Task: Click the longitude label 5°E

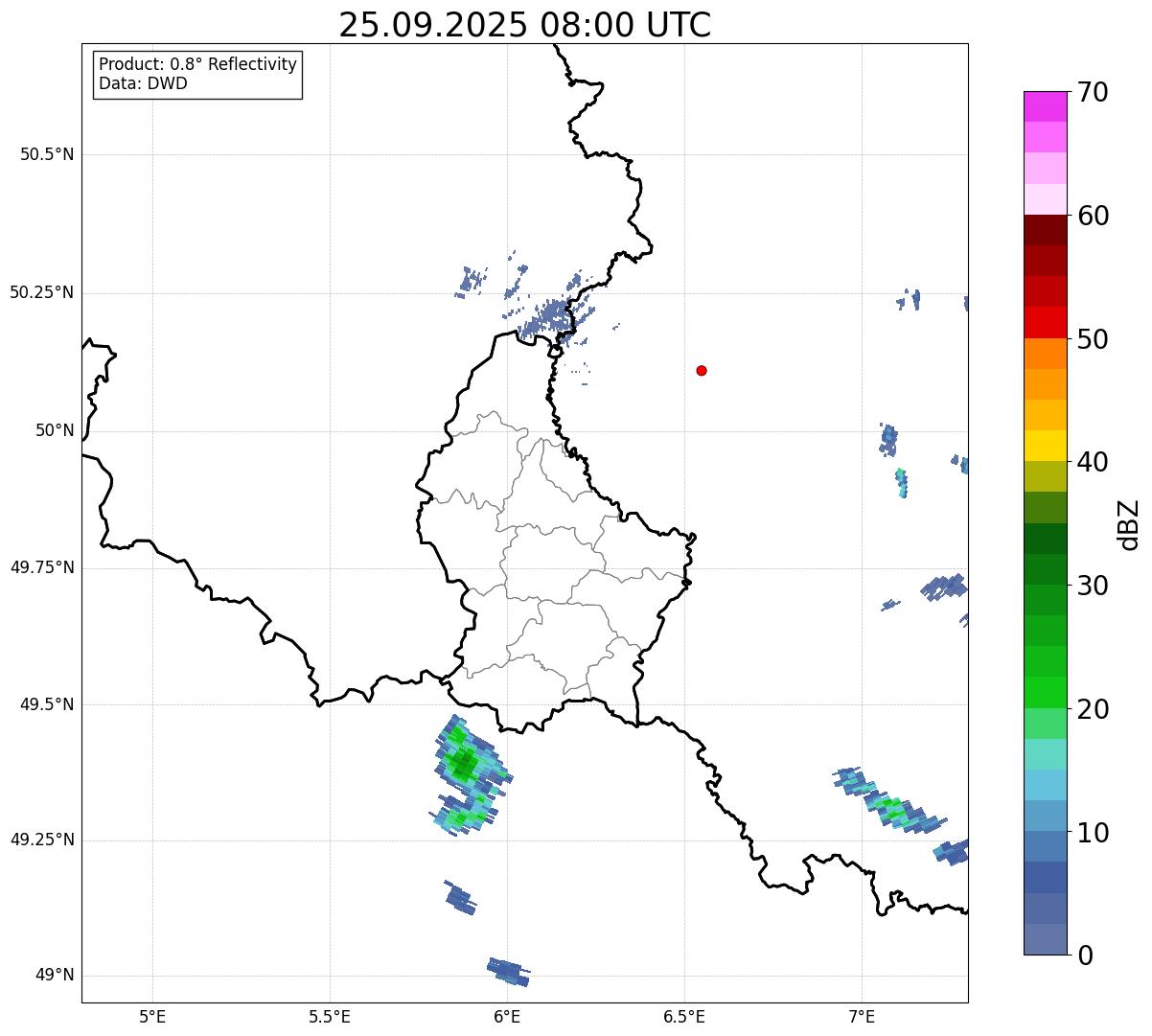Action: point(152,1016)
